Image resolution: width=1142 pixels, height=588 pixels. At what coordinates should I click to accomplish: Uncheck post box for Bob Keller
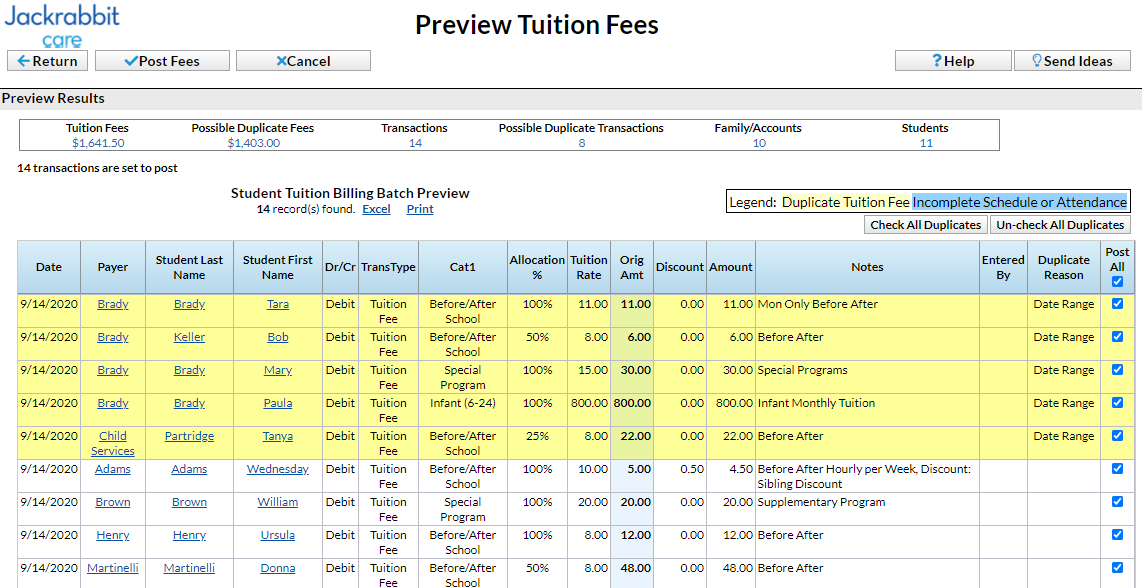(1117, 337)
